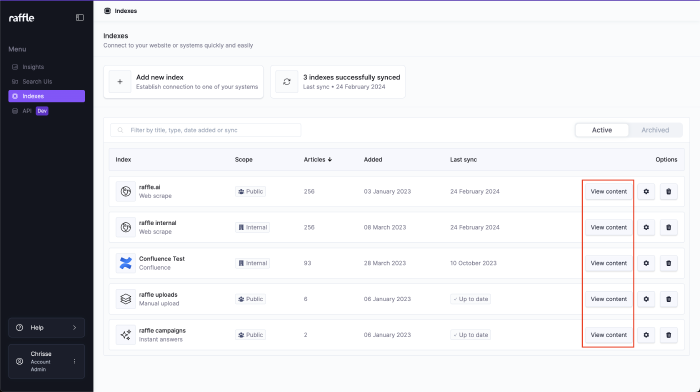Click the Search UIs sidebar icon
Viewport: 700px width, 392px height.
(x=15, y=82)
